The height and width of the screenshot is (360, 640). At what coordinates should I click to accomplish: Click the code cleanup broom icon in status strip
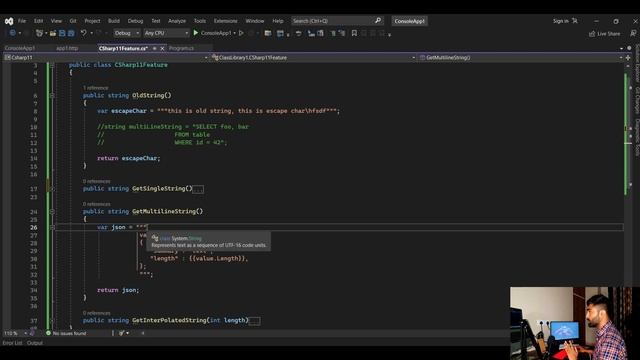click(x=122, y=333)
